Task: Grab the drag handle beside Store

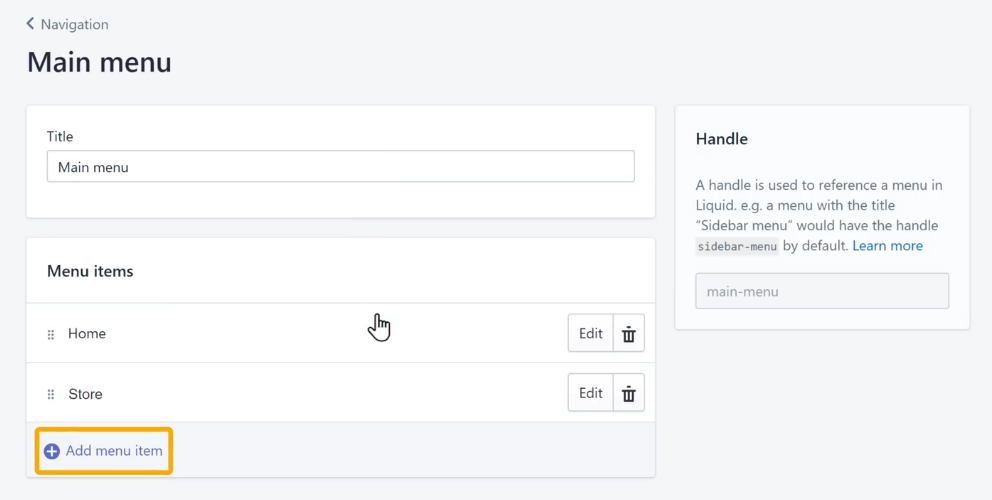Action: click(51, 394)
